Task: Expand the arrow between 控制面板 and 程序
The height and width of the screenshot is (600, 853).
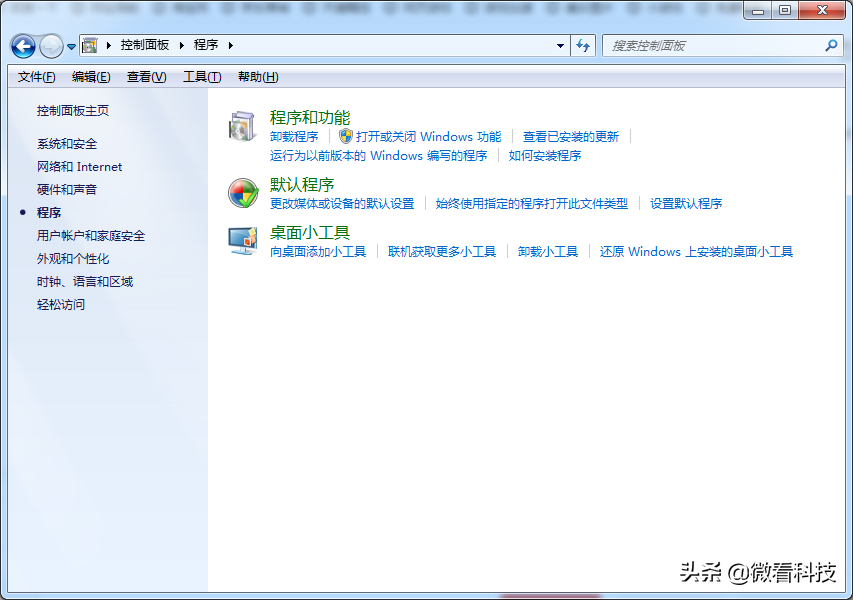Action: (x=182, y=46)
